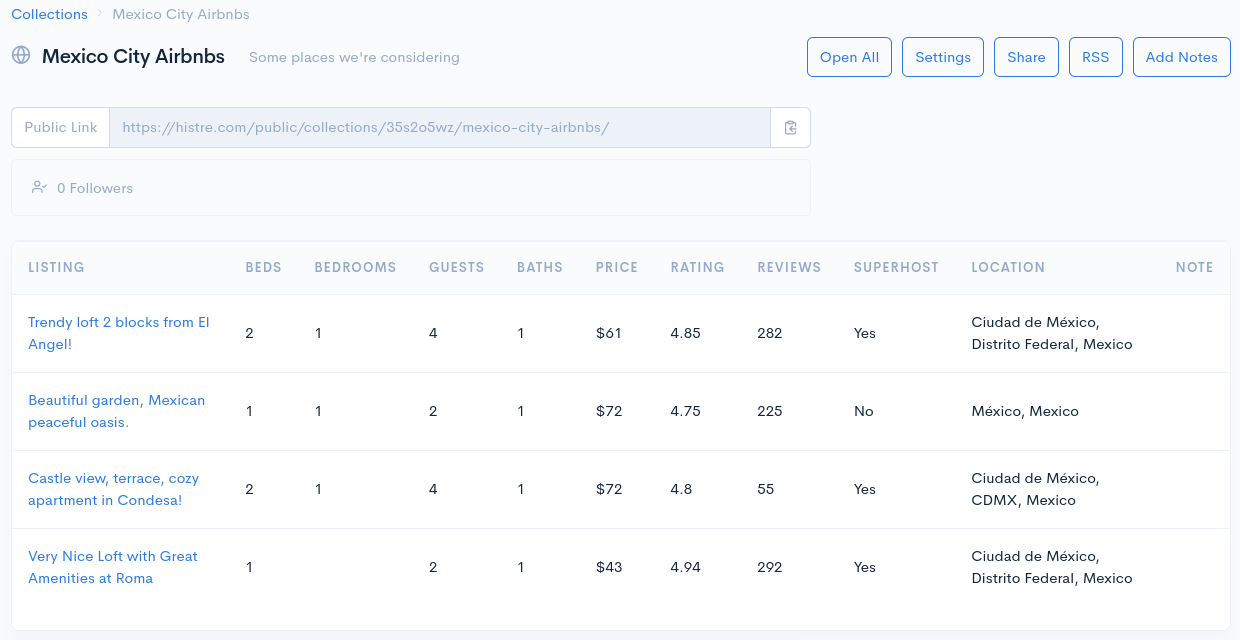Click the REVIEWS column header
This screenshot has width=1240, height=640.
789,267
